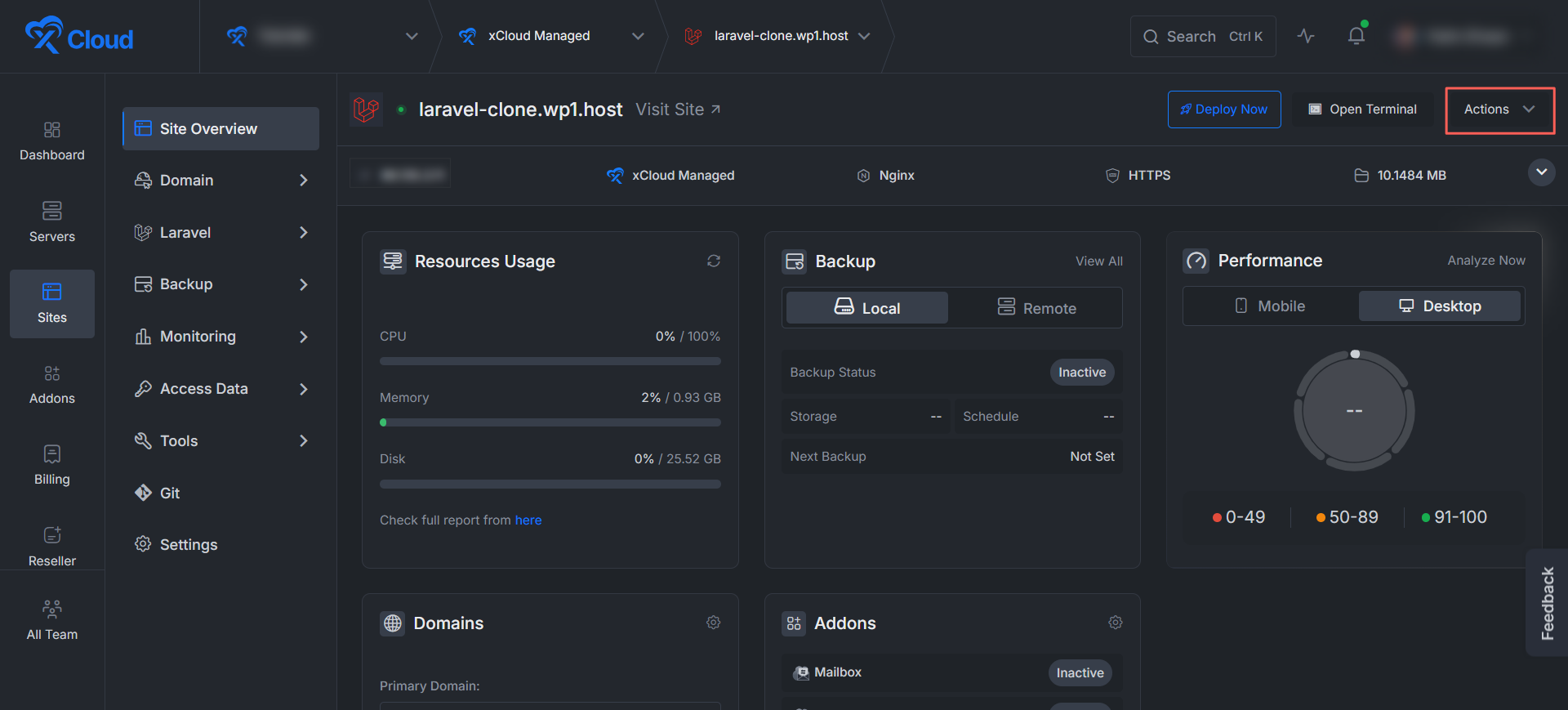The image size is (1568, 710).
Task: Open notifications bell
Action: (1356, 36)
